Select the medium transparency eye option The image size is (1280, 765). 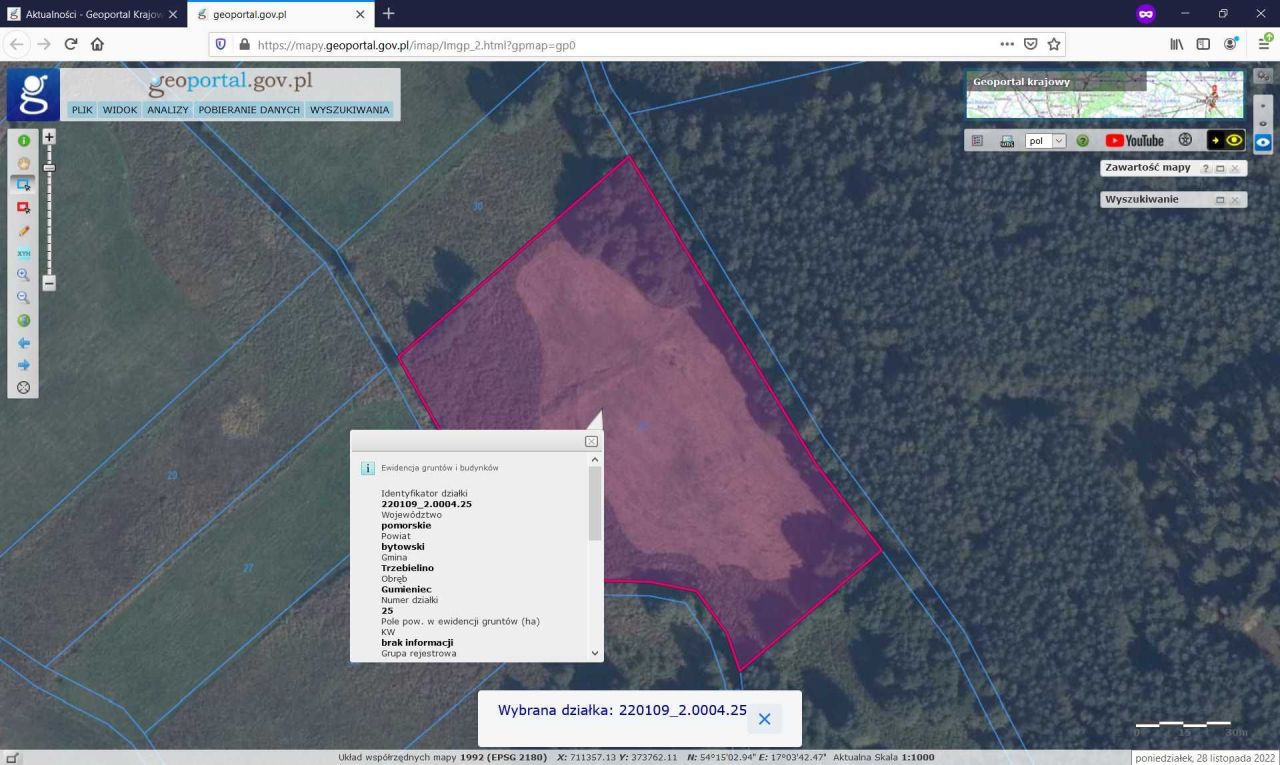[1264, 123]
